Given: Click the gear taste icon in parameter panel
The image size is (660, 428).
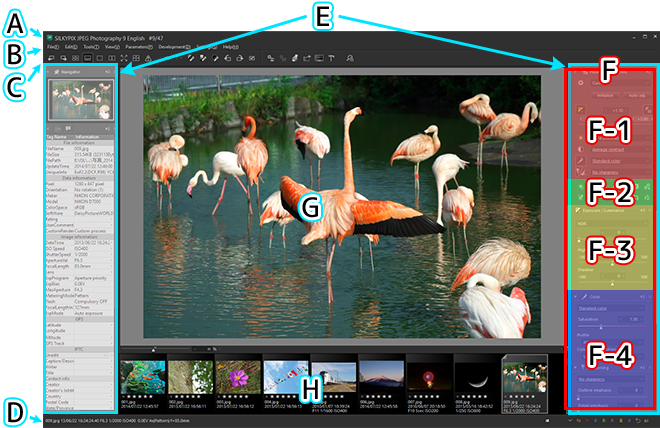Looking at the screenshot, I should tap(580, 82).
